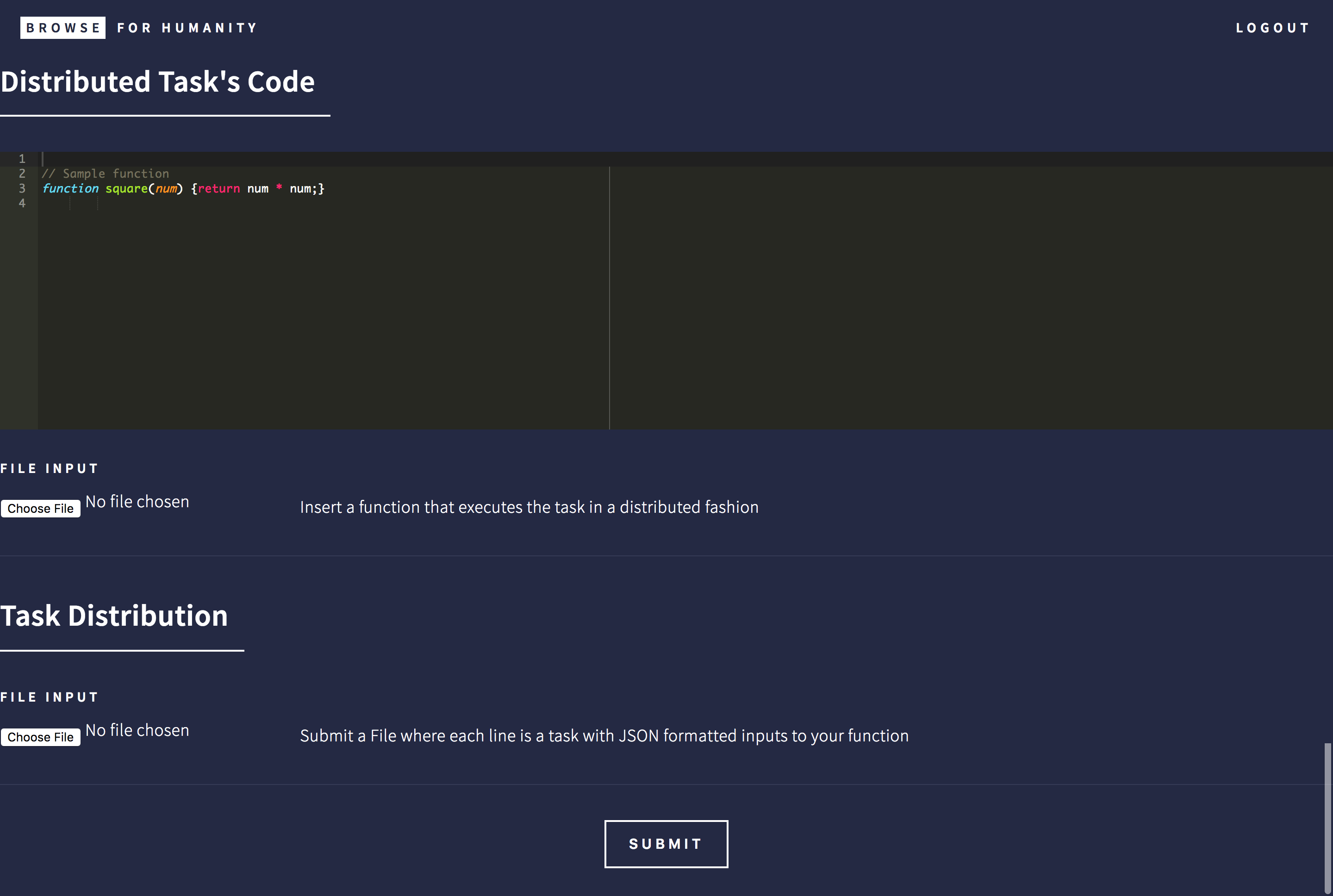Click the FOR HUMANITY header text
The image size is (1333, 896).
pyautogui.click(x=187, y=27)
